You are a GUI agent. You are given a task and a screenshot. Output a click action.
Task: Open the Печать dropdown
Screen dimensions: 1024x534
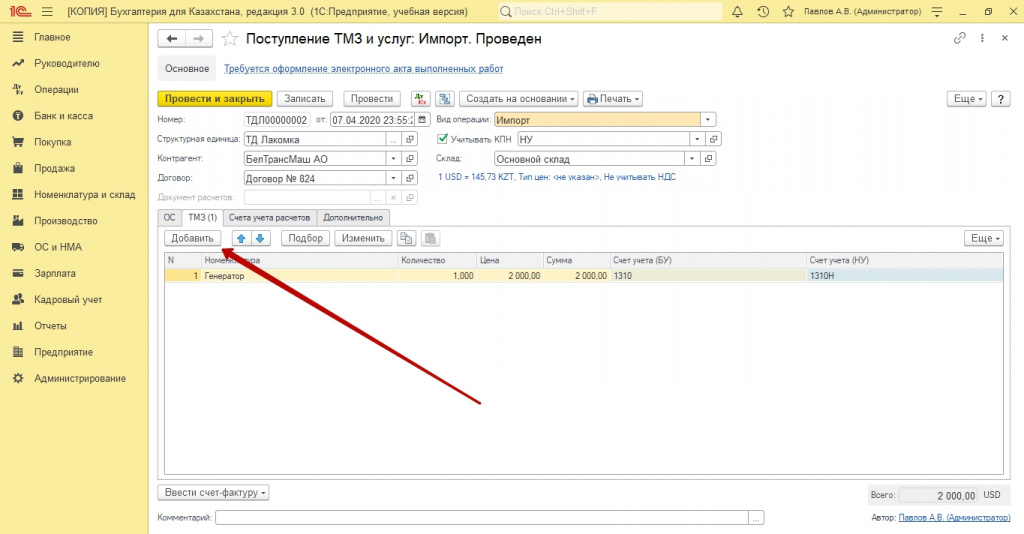613,99
